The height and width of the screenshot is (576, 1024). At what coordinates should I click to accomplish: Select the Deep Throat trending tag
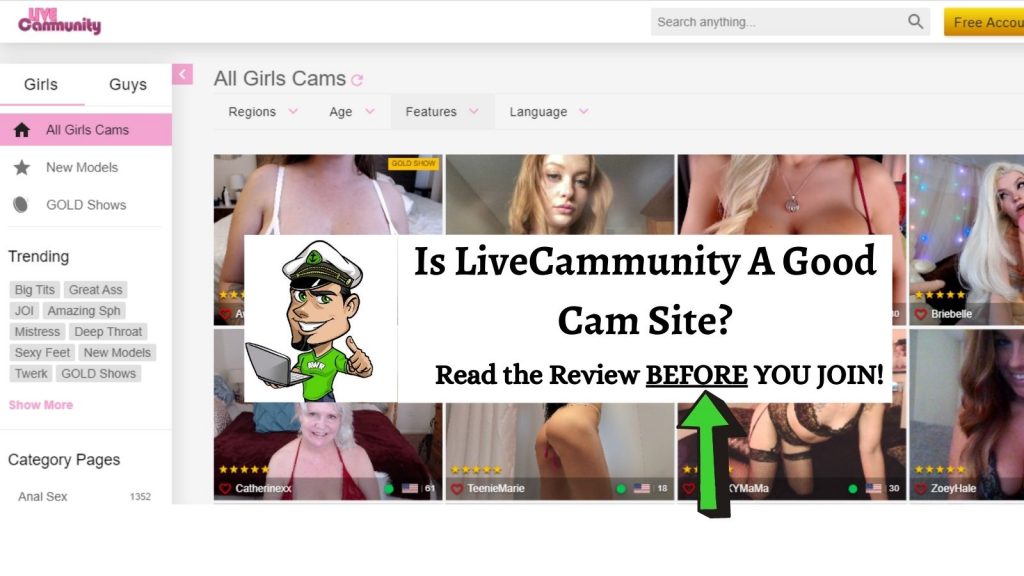coord(108,332)
